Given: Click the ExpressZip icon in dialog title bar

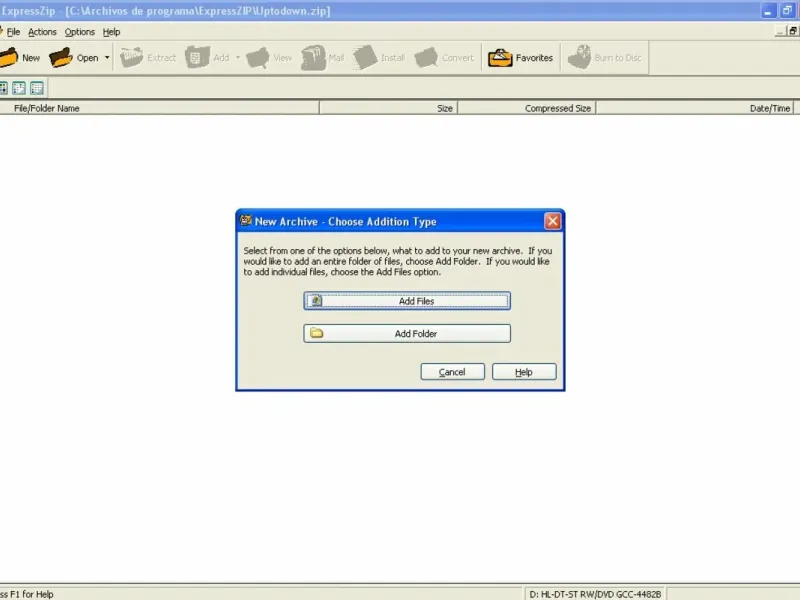Looking at the screenshot, I should pyautogui.click(x=246, y=220).
